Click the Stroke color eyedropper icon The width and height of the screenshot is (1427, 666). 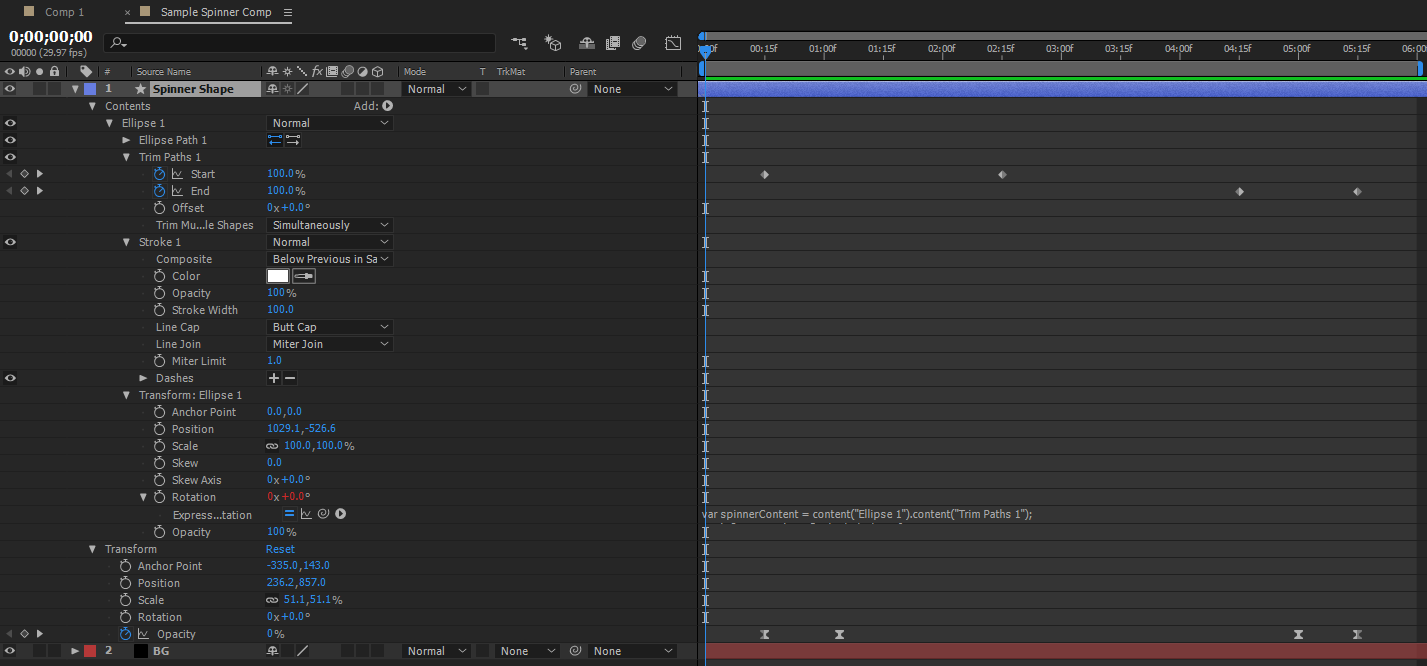304,276
